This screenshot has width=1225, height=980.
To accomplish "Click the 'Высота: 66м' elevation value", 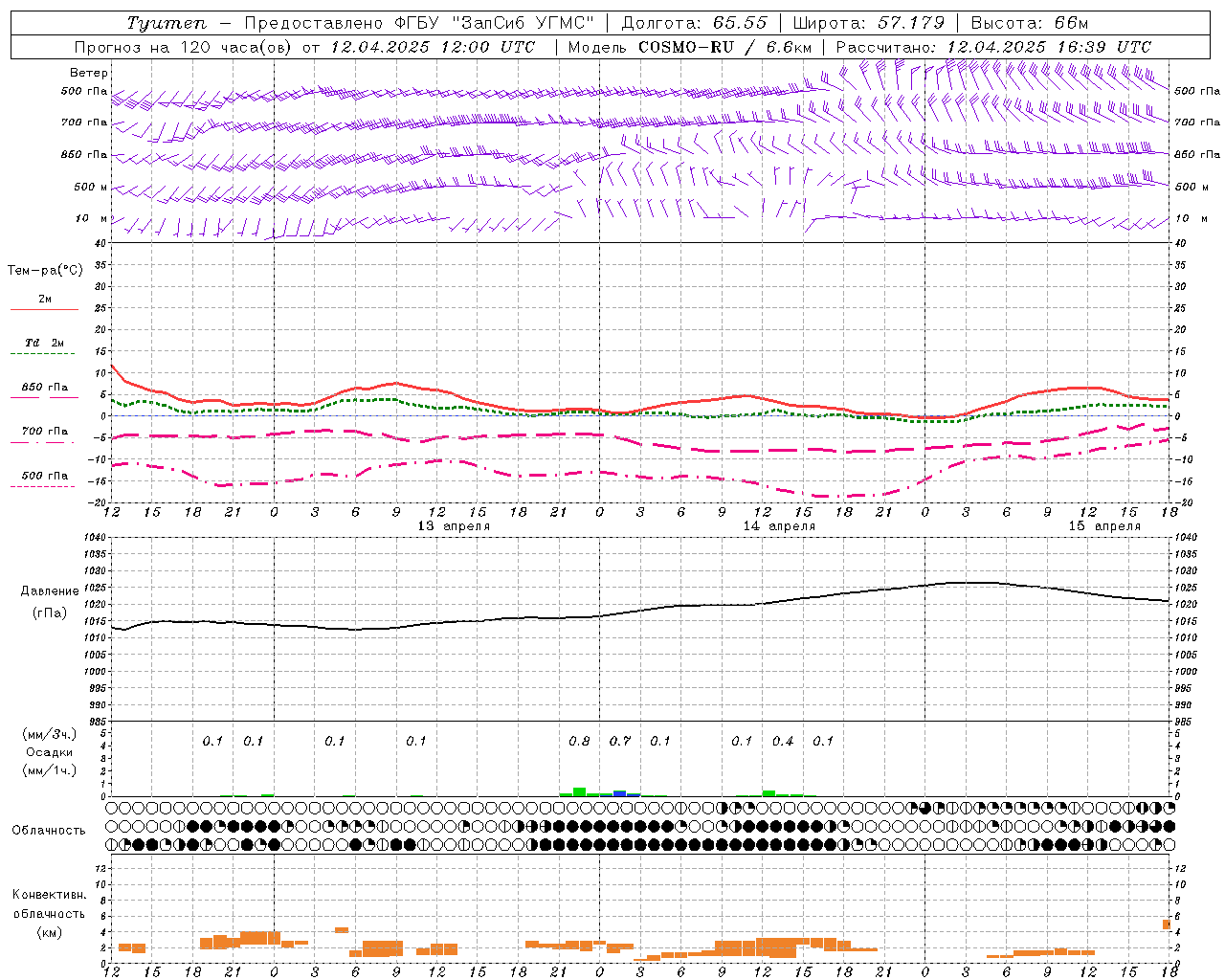I will point(1030,23).
